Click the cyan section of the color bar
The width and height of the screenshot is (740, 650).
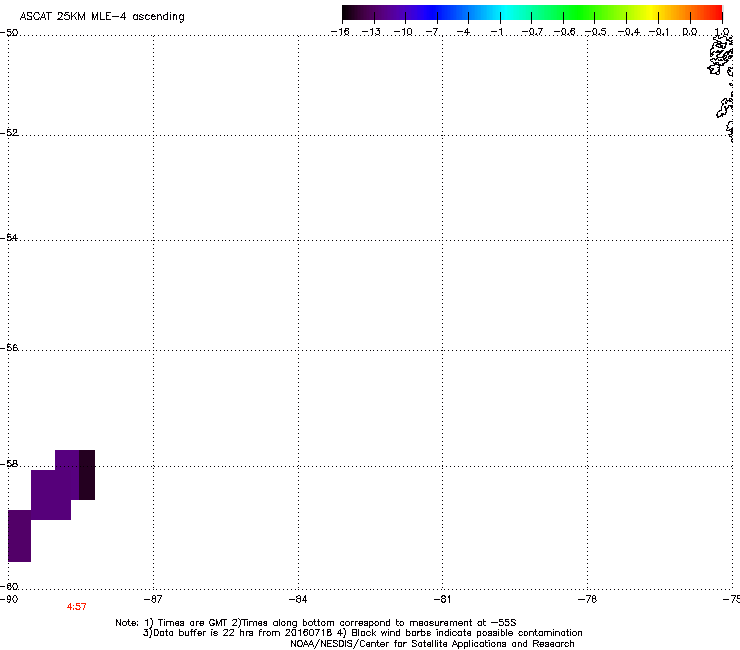(x=503, y=13)
